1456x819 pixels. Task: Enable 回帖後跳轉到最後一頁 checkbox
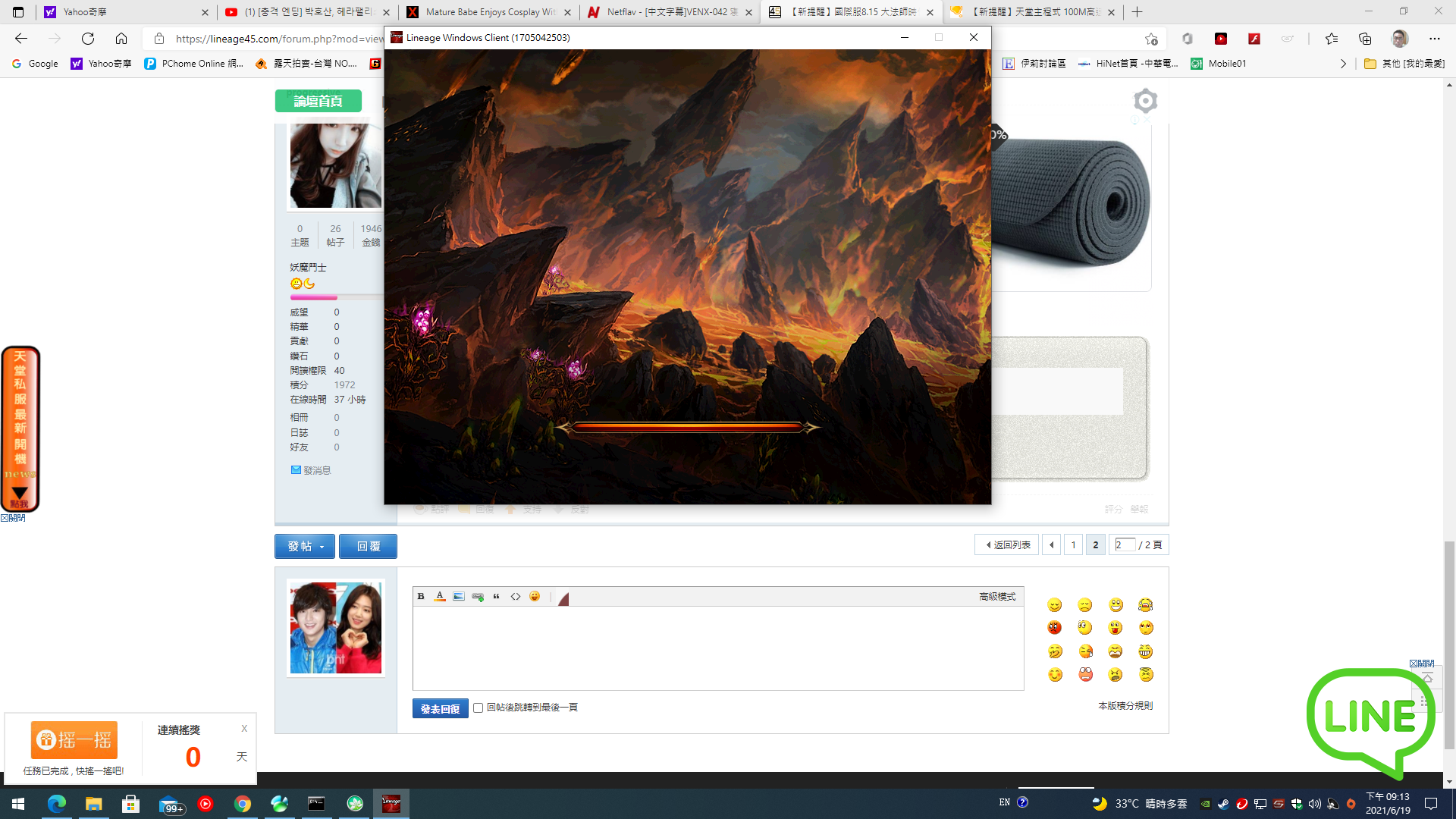[x=479, y=708]
